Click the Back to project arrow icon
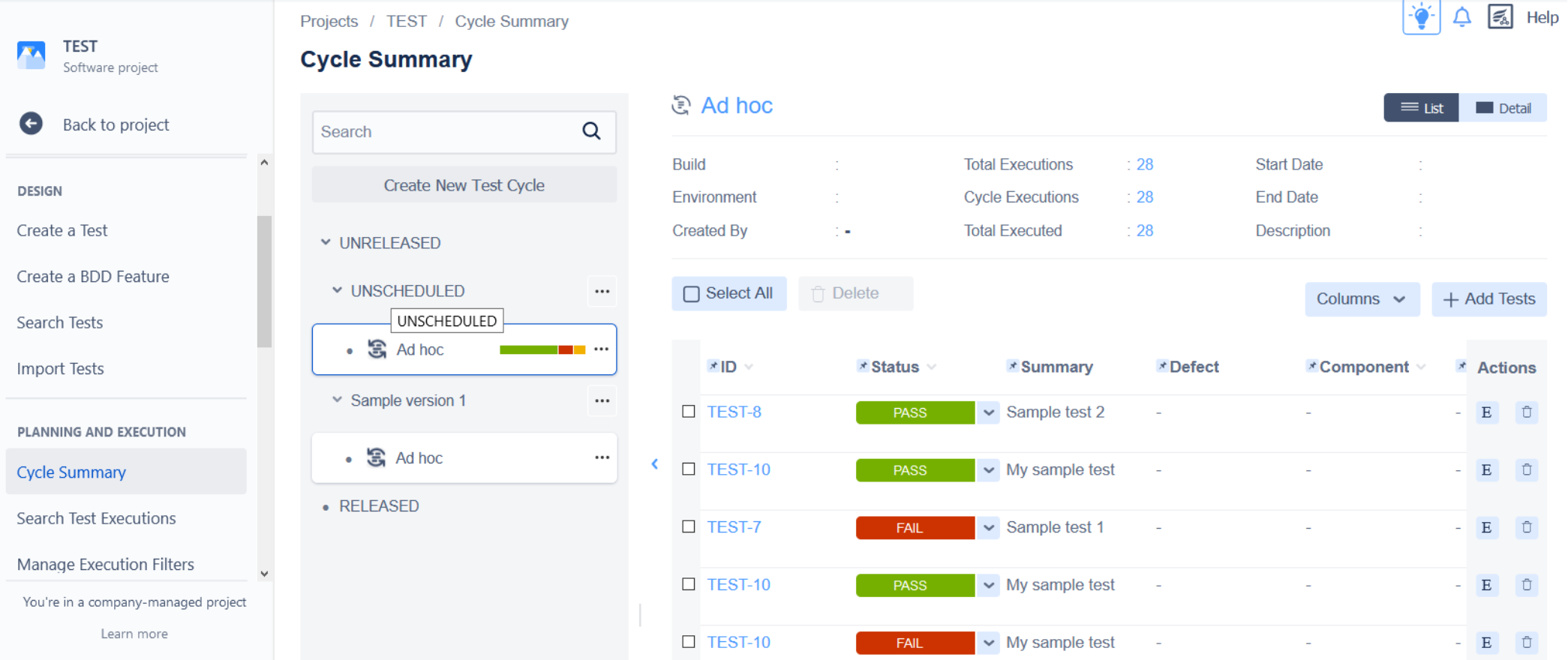This screenshot has width=1568, height=660. (31, 124)
